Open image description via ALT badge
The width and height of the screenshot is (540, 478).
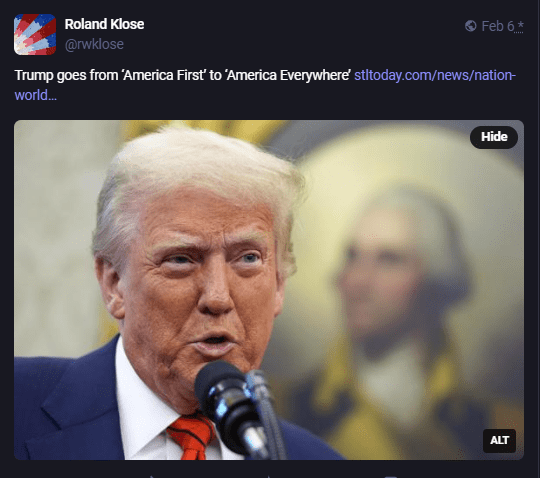tap(499, 440)
